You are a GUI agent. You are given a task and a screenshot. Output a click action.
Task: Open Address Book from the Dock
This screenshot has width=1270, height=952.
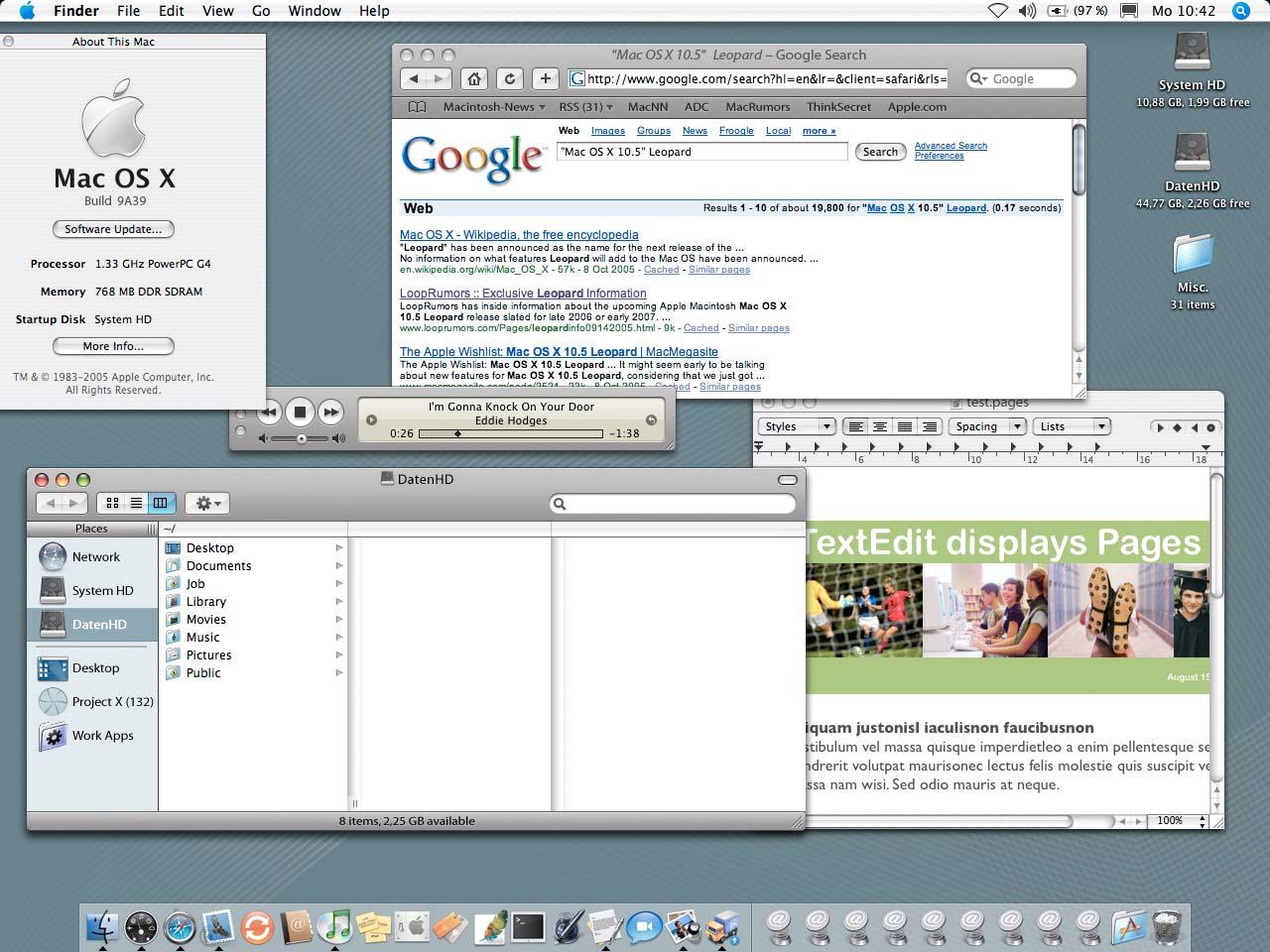(296, 927)
